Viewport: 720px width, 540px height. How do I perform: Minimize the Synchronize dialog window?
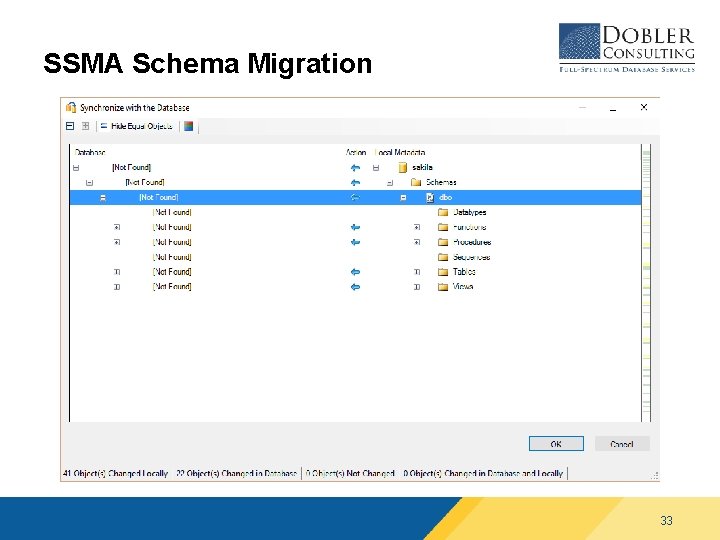(x=583, y=107)
